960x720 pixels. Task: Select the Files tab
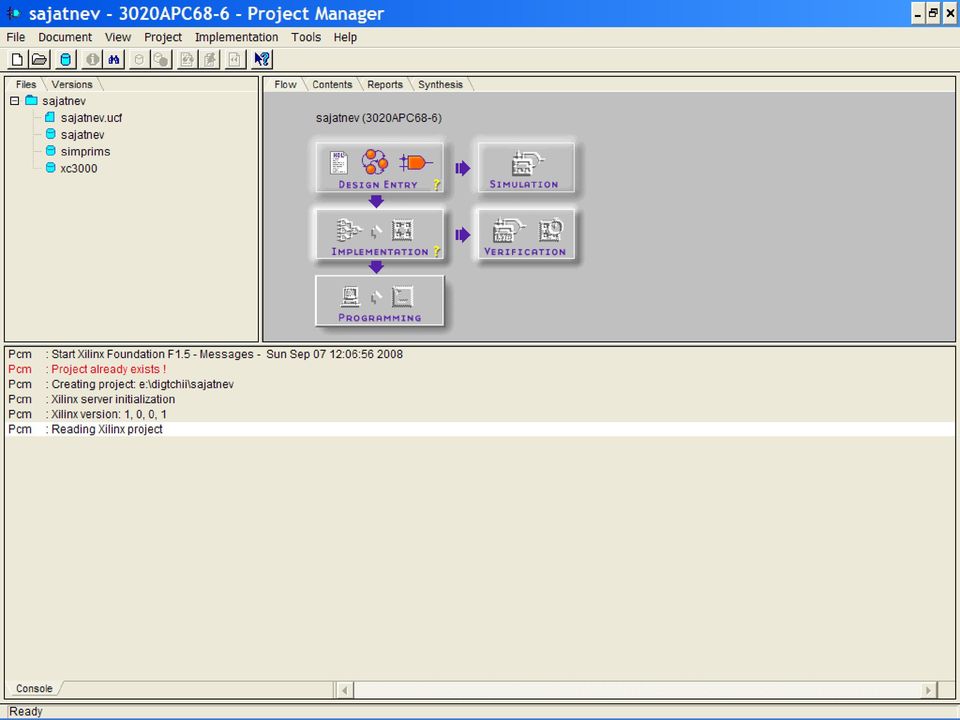coord(26,84)
